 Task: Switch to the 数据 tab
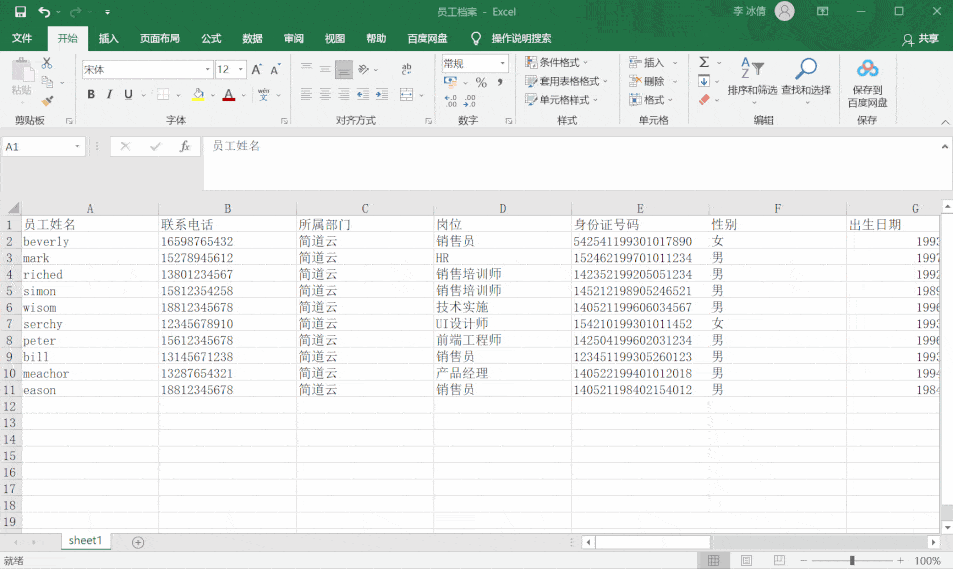252,38
